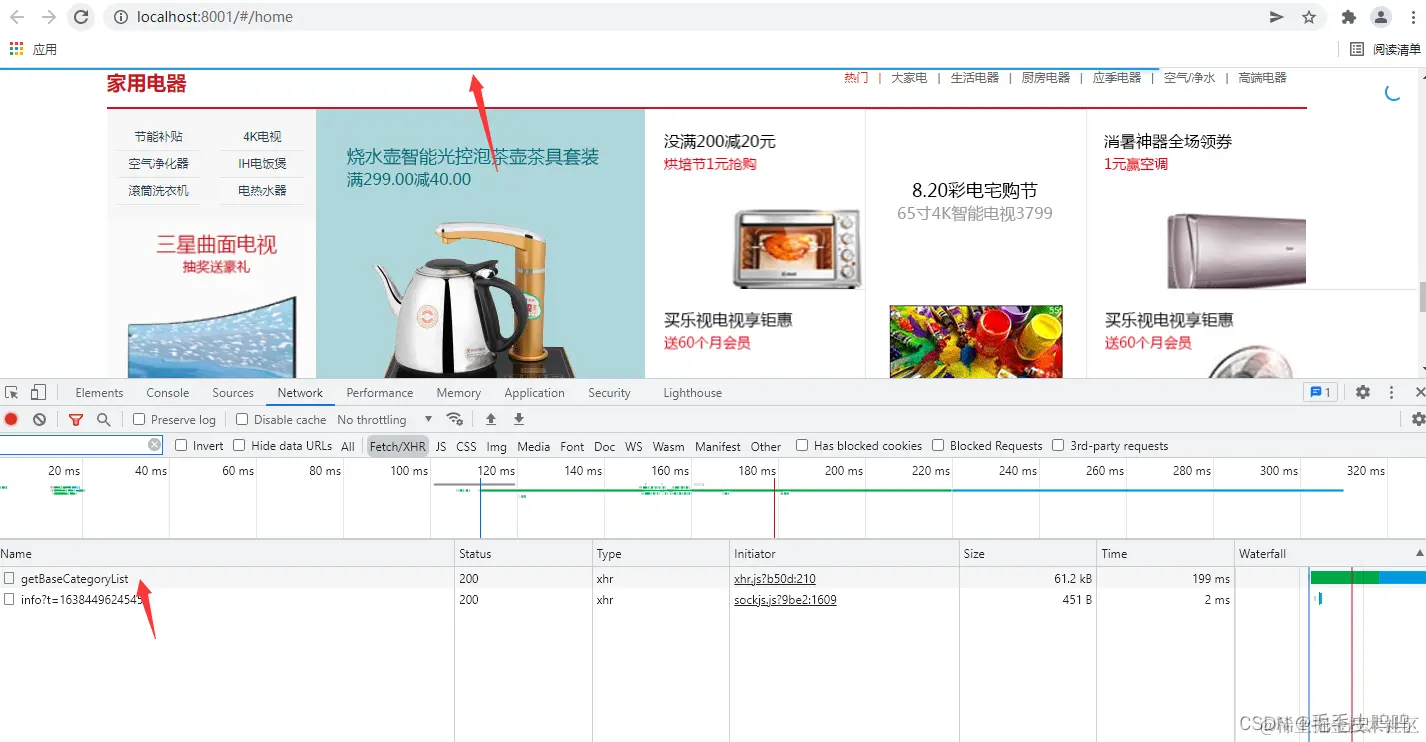Tick the checkbox beside getBaseCategoryList request
The width and height of the screenshot is (1426, 742).
click(x=9, y=577)
